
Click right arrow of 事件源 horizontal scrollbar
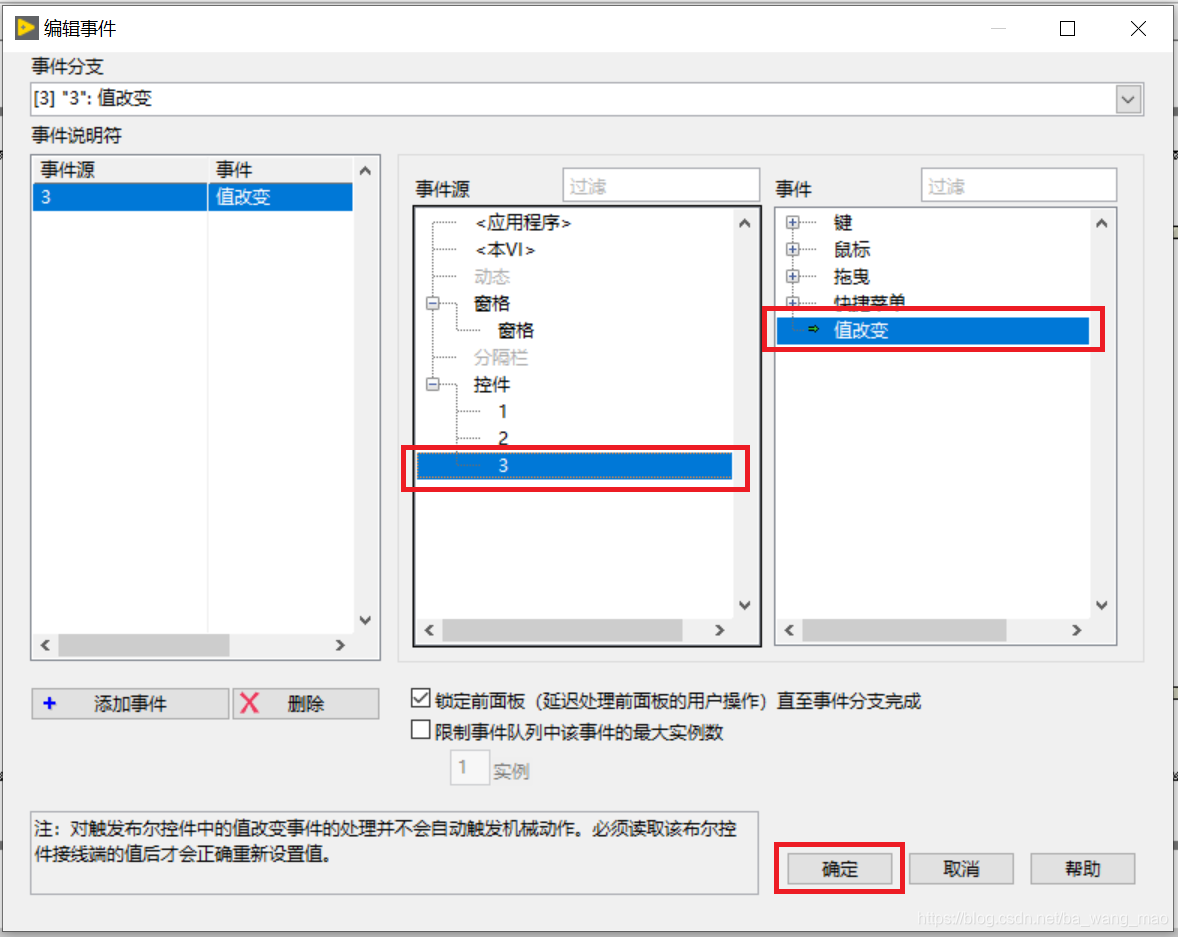720,630
